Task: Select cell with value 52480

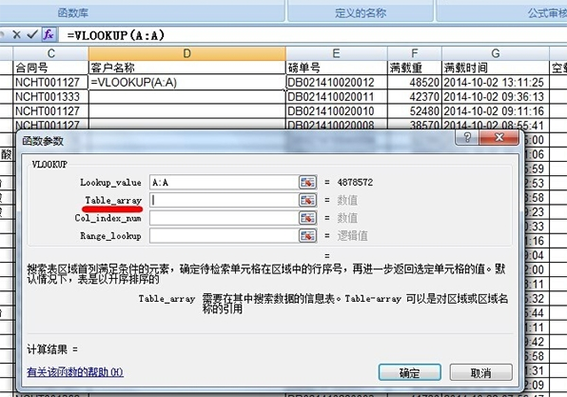Action: [414, 111]
